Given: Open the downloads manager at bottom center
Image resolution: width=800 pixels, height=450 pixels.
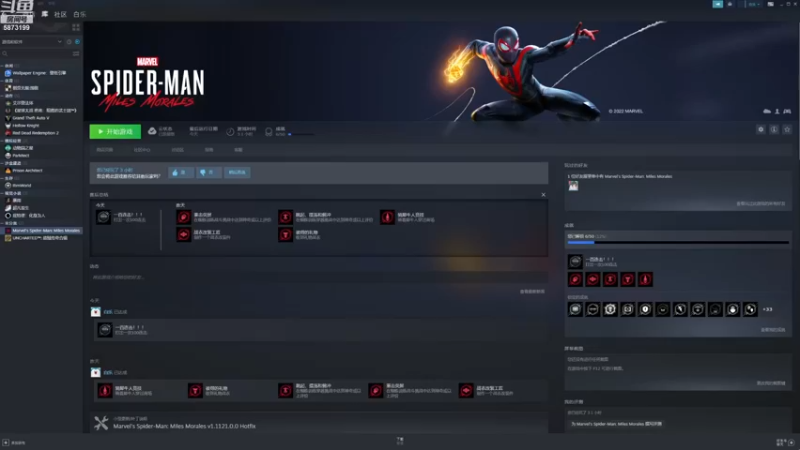Looking at the screenshot, I should pos(400,441).
